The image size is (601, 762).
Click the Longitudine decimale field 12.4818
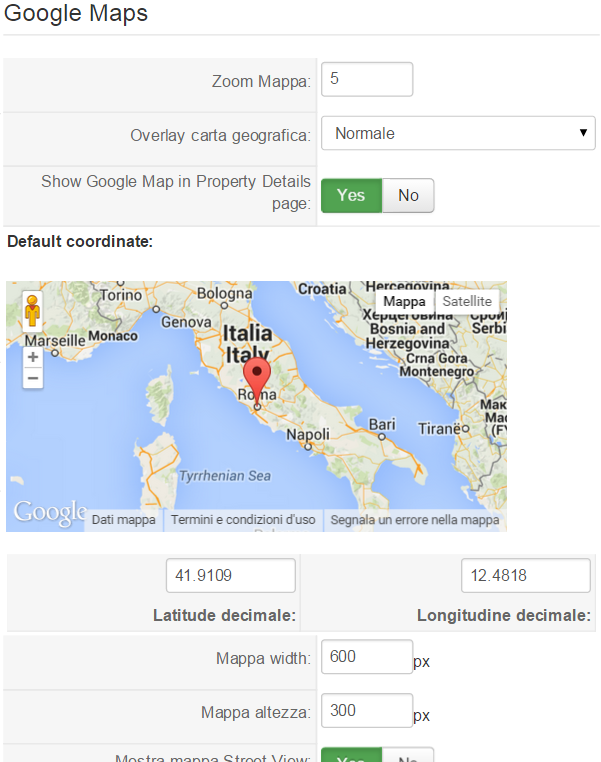(526, 575)
